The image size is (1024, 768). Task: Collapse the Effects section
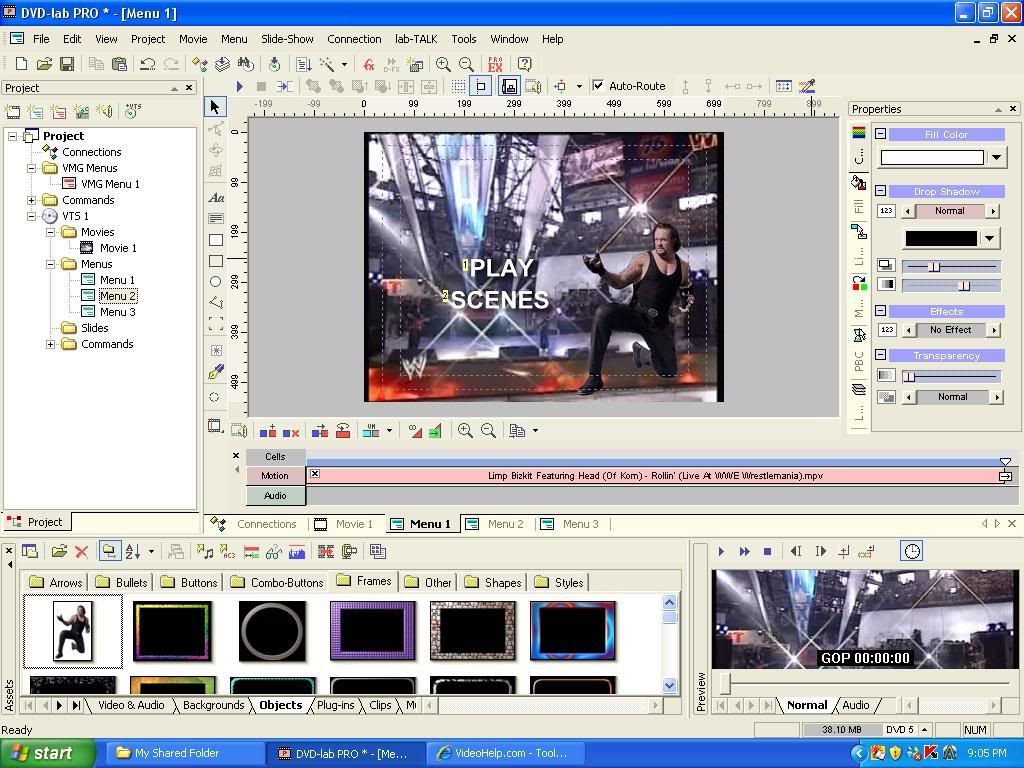tap(880, 311)
